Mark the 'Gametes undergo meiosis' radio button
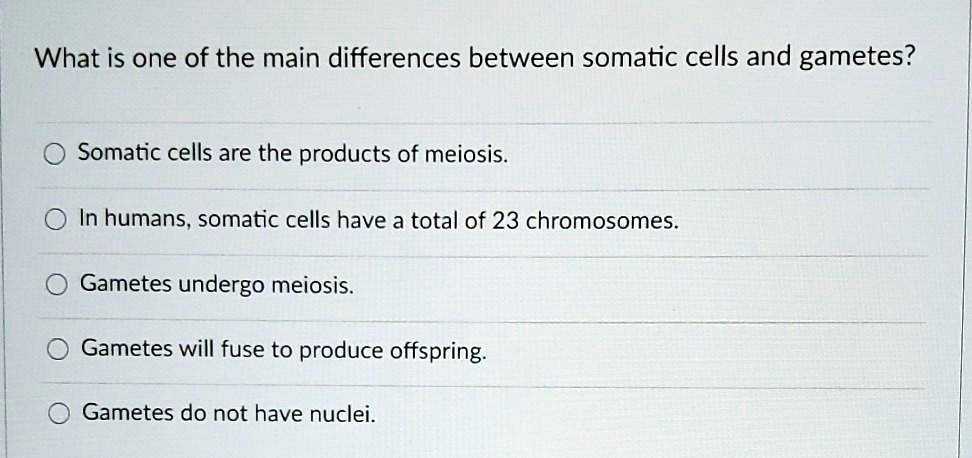This screenshot has height=458, width=972. pos(56,286)
